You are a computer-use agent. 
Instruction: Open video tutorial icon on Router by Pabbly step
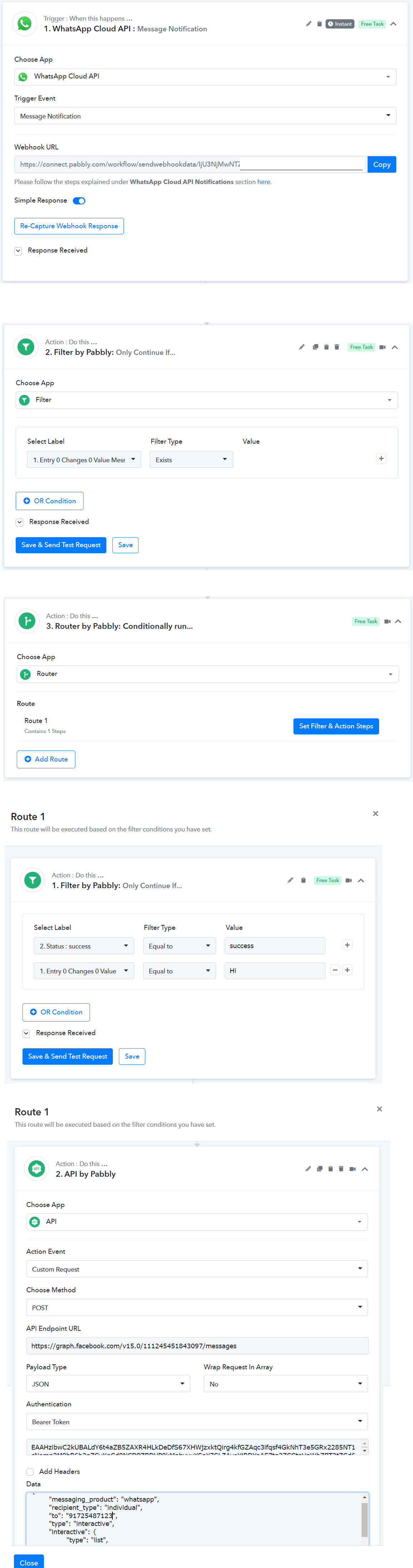coord(387,621)
